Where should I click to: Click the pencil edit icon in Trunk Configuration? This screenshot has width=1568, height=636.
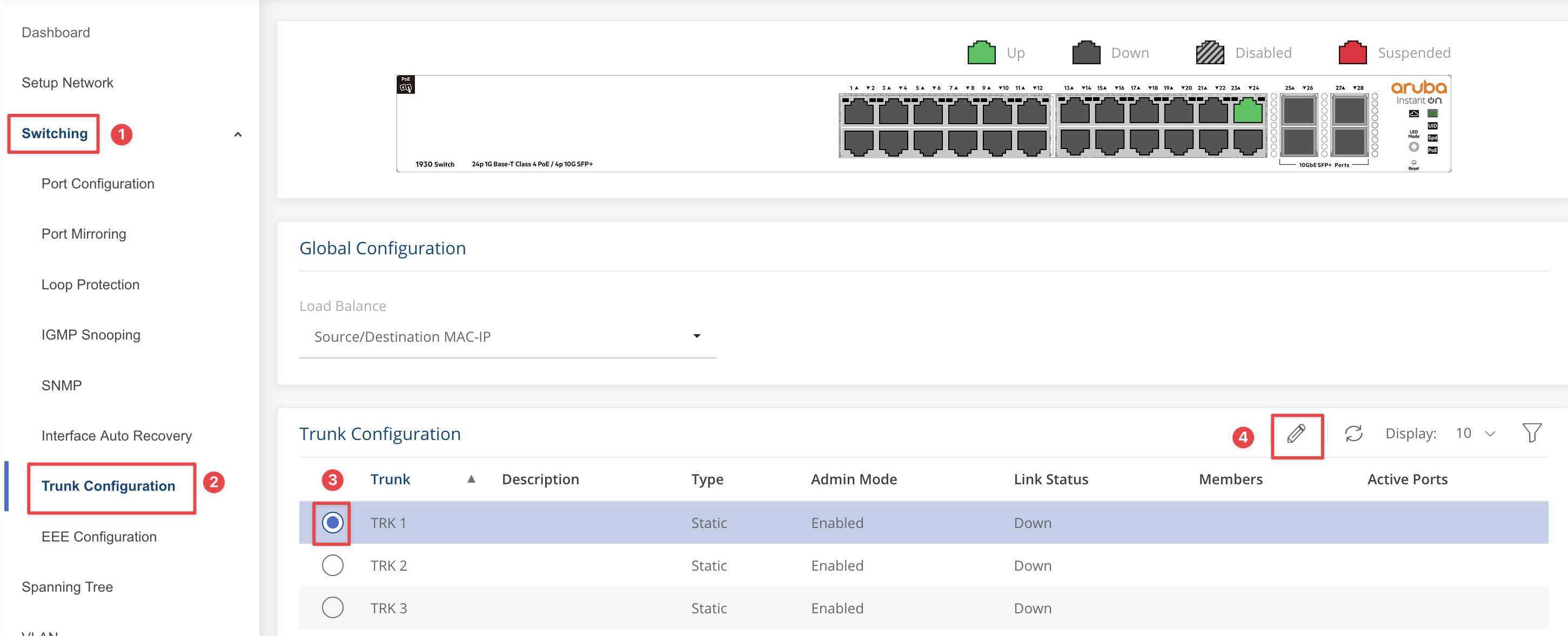(x=1296, y=434)
